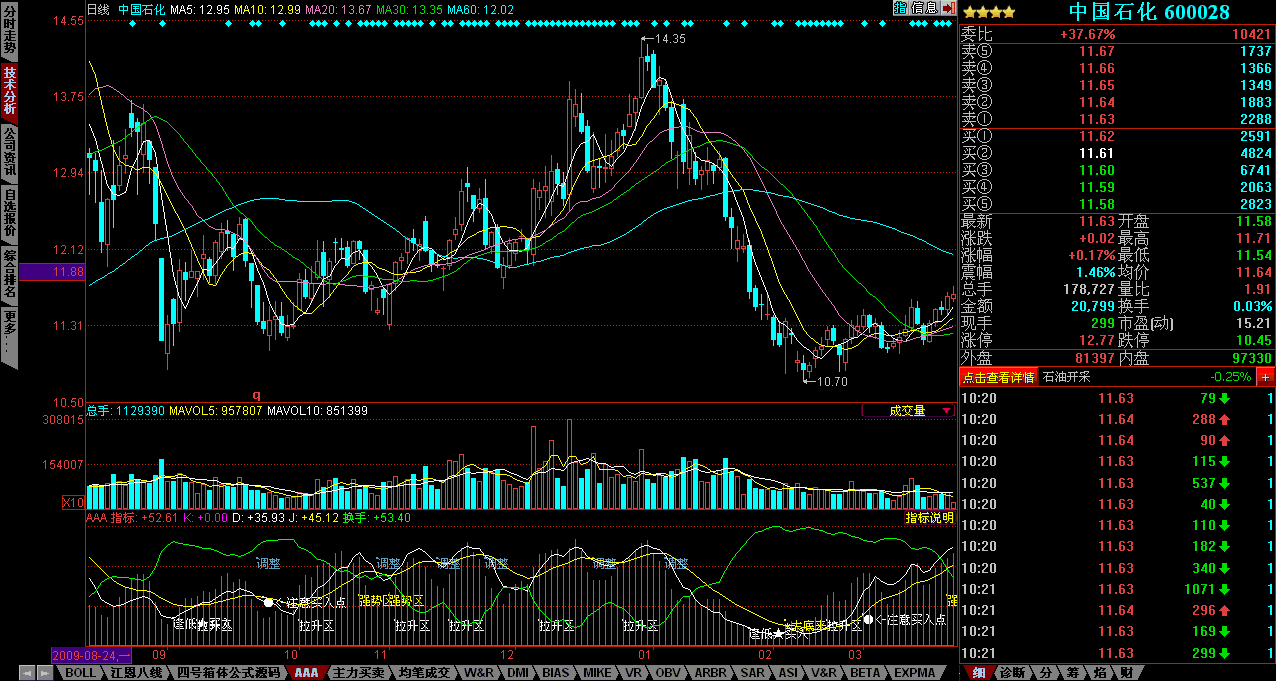The height and width of the screenshot is (681, 1276).
Task: Select the 财 tab at bottom right
Action: [x=1126, y=673]
